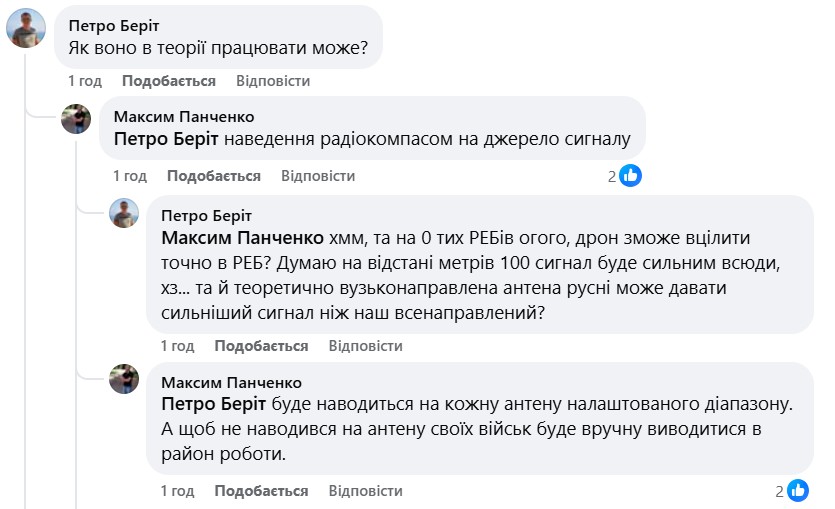Reply to the top comment via Відповісти
This screenshot has height=509, width=835.
pos(273,81)
